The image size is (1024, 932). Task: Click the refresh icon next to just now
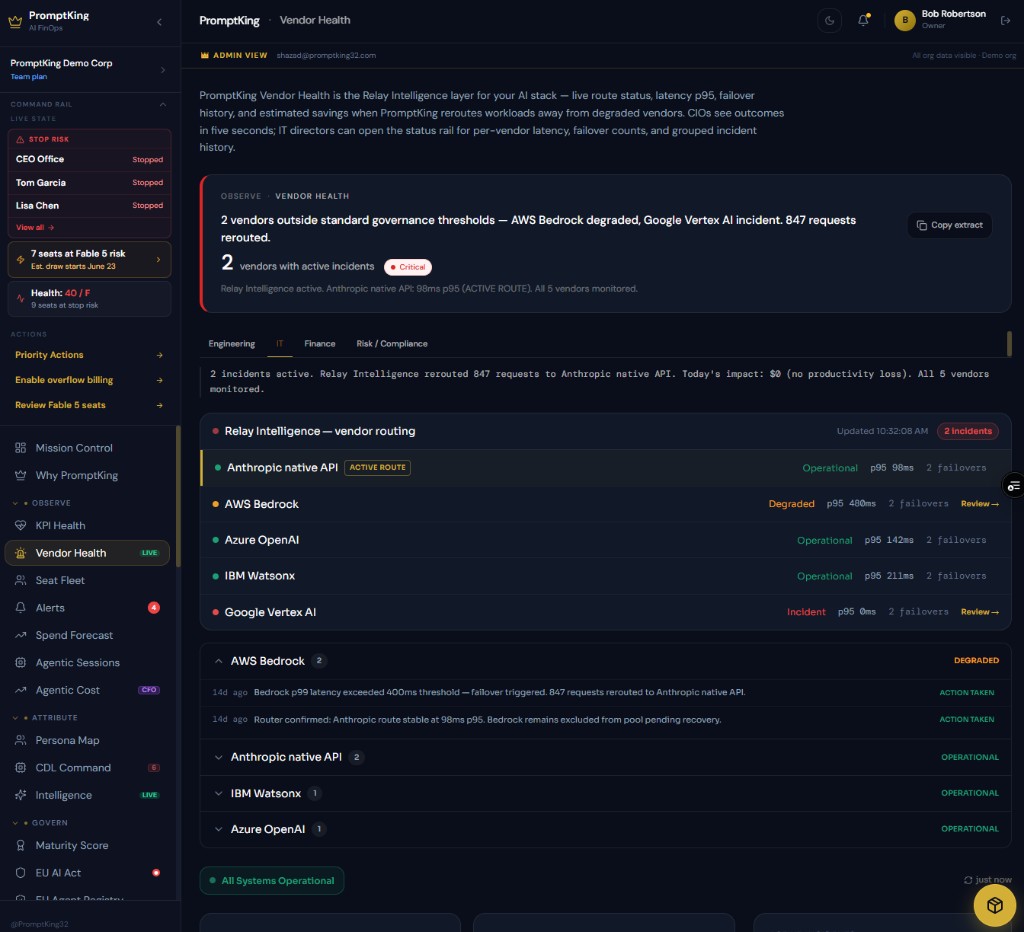(968, 880)
